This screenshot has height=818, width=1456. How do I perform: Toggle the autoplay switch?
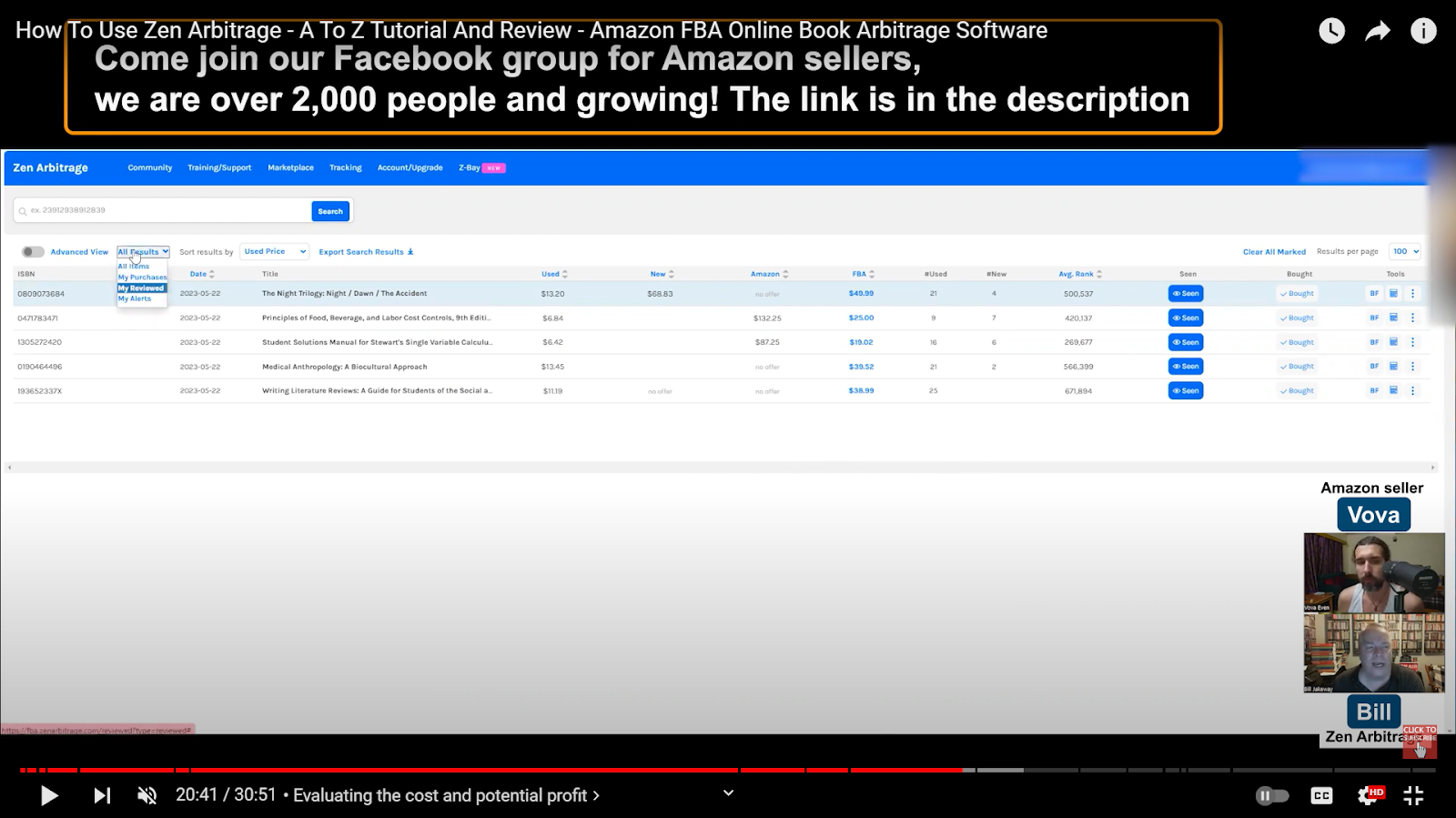point(1272,795)
